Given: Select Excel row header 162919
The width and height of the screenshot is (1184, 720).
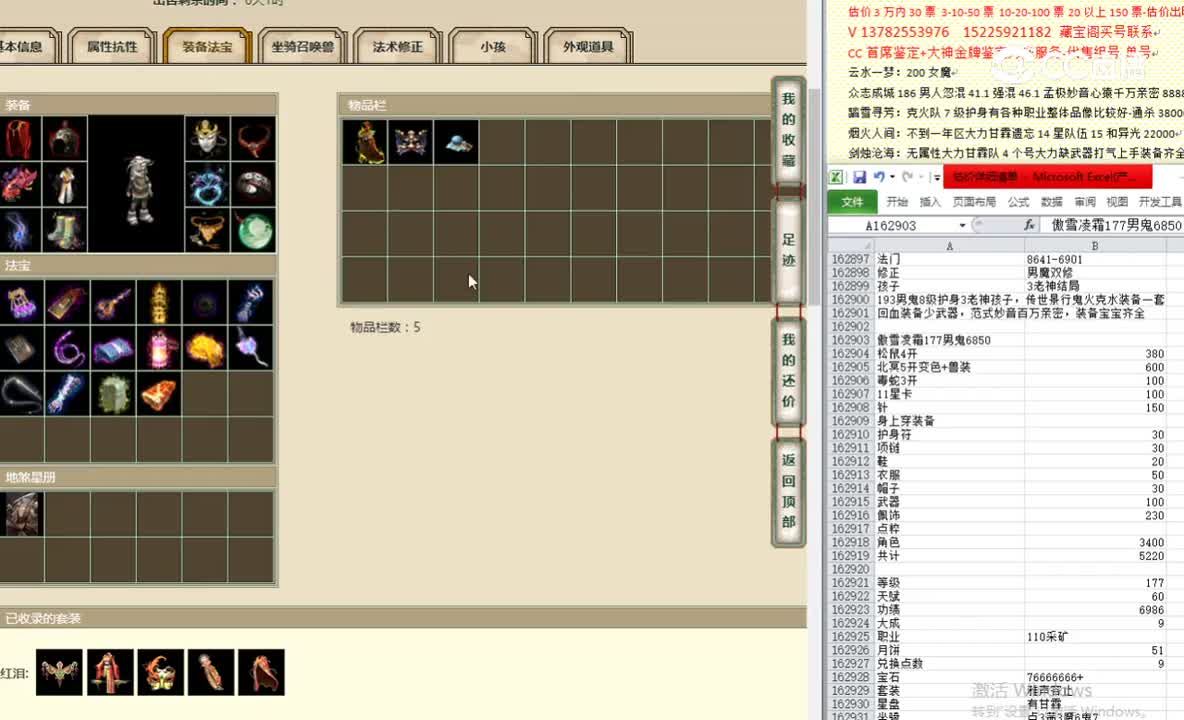Looking at the screenshot, I should pyautogui.click(x=850, y=556).
